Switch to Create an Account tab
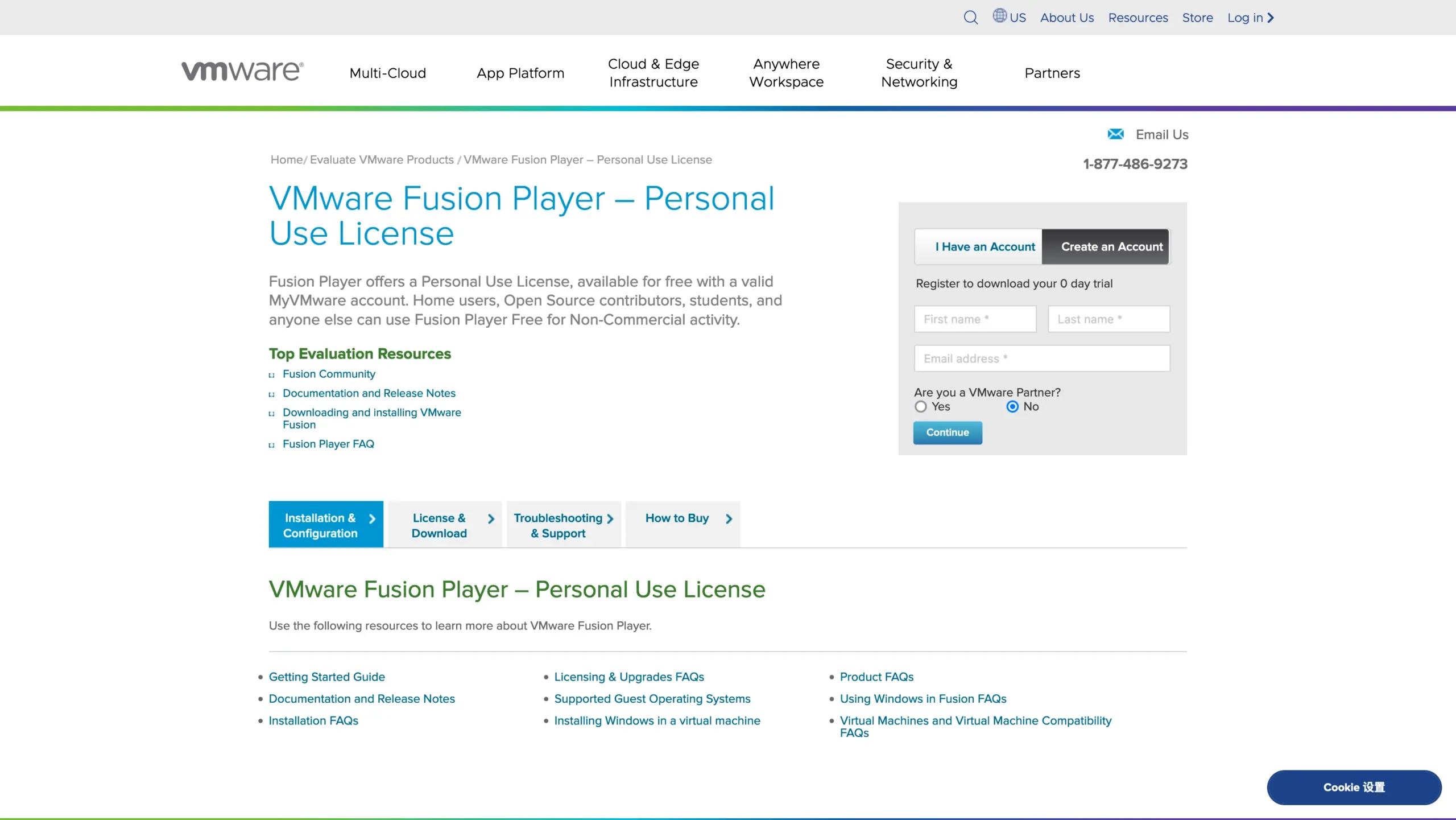The height and width of the screenshot is (820, 1456). pyautogui.click(x=1105, y=247)
